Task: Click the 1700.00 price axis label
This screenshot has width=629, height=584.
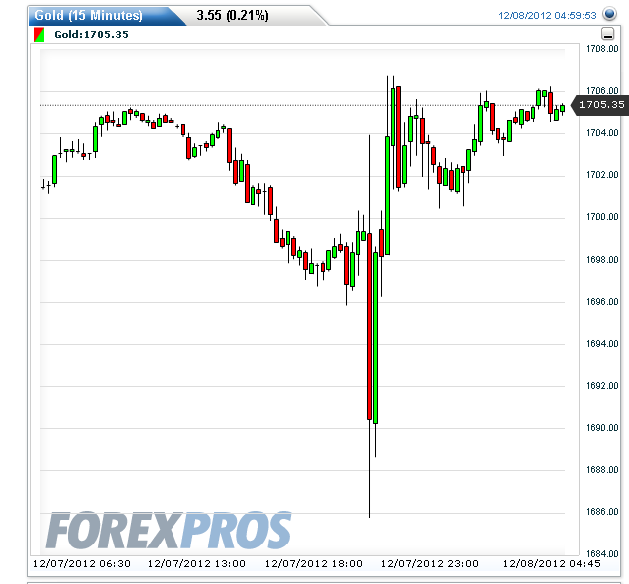Action: click(x=602, y=217)
